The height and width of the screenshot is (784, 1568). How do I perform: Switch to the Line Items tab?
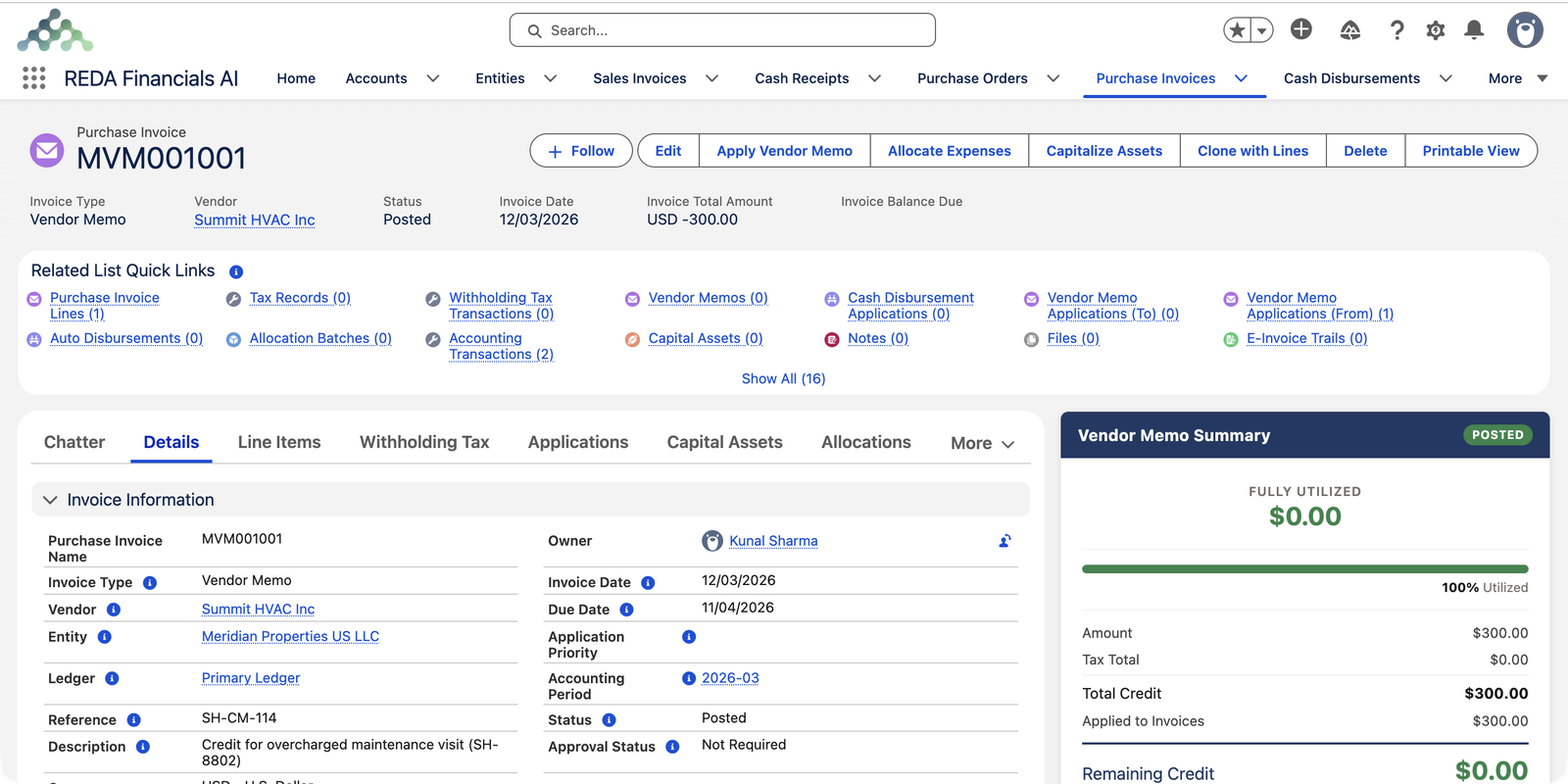(x=279, y=442)
